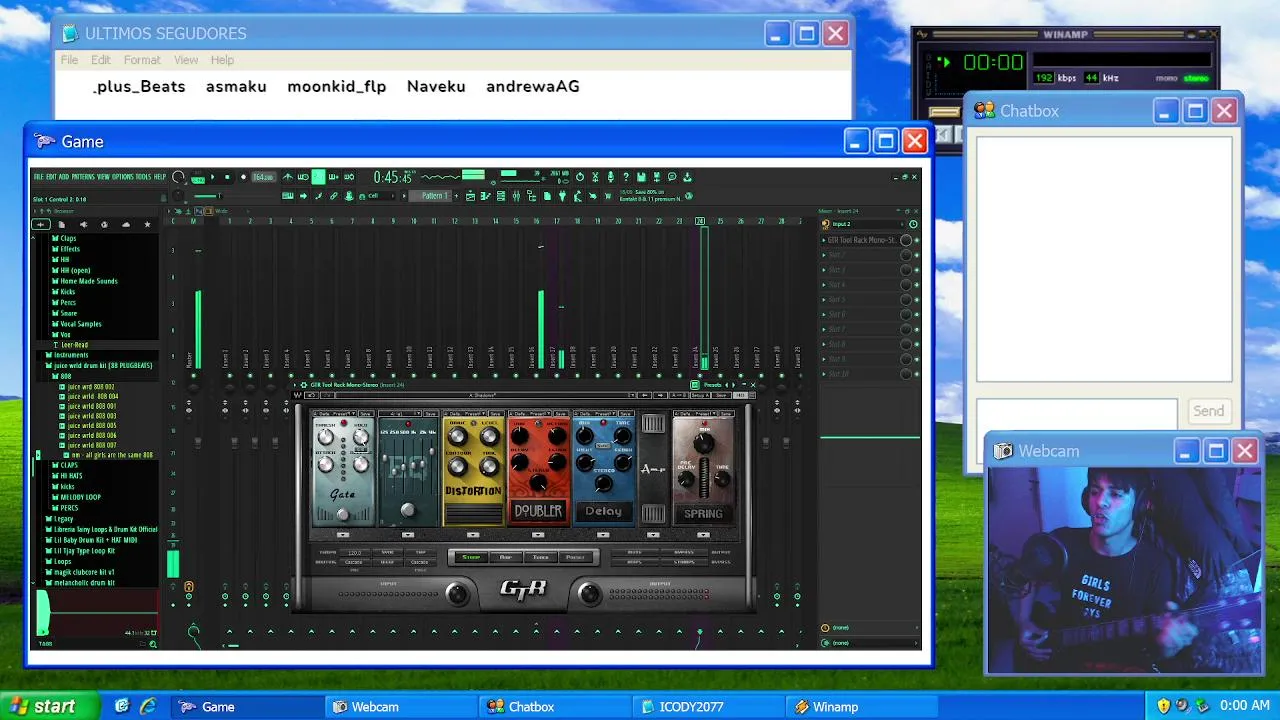Click the Distortion pedal Drive knob
1280x720 pixels.
pyautogui.click(x=458, y=436)
